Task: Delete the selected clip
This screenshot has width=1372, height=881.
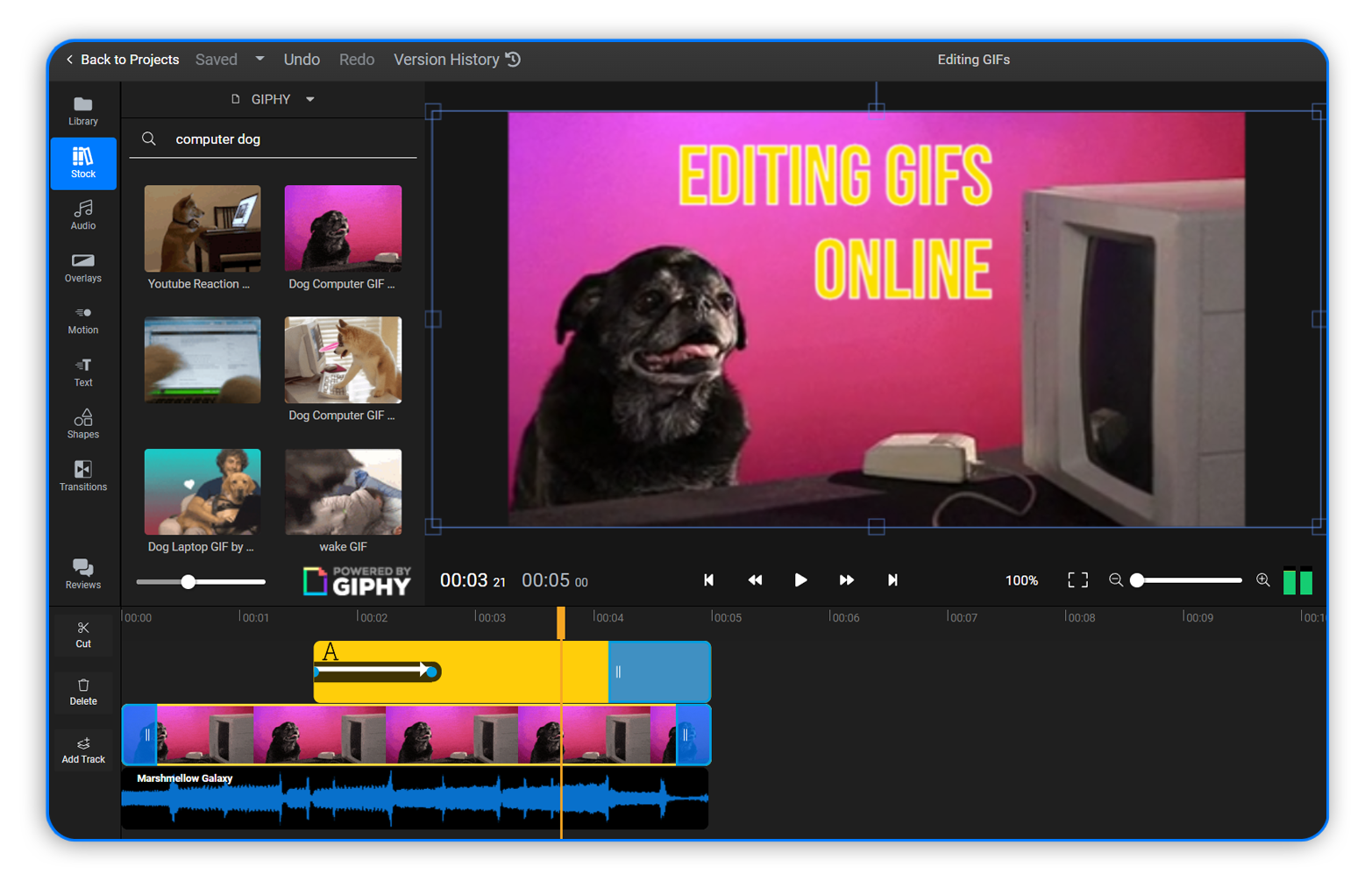Action: tap(83, 693)
